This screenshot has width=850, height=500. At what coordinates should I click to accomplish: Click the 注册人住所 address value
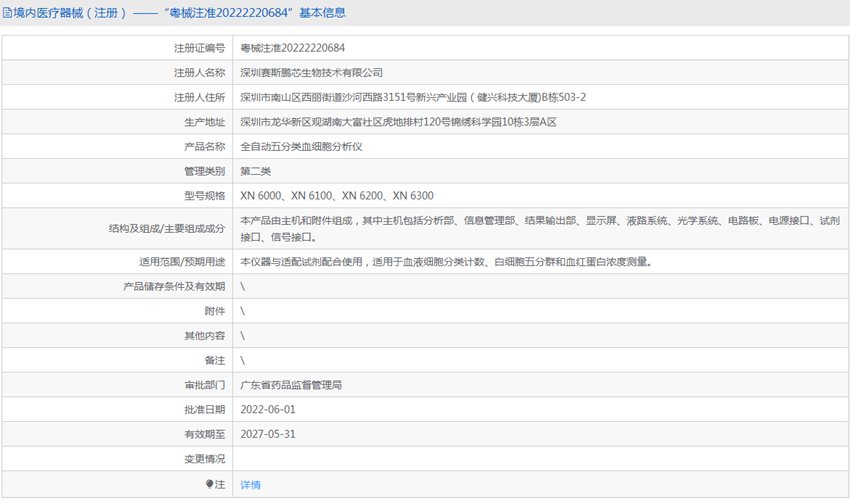pyautogui.click(x=413, y=98)
